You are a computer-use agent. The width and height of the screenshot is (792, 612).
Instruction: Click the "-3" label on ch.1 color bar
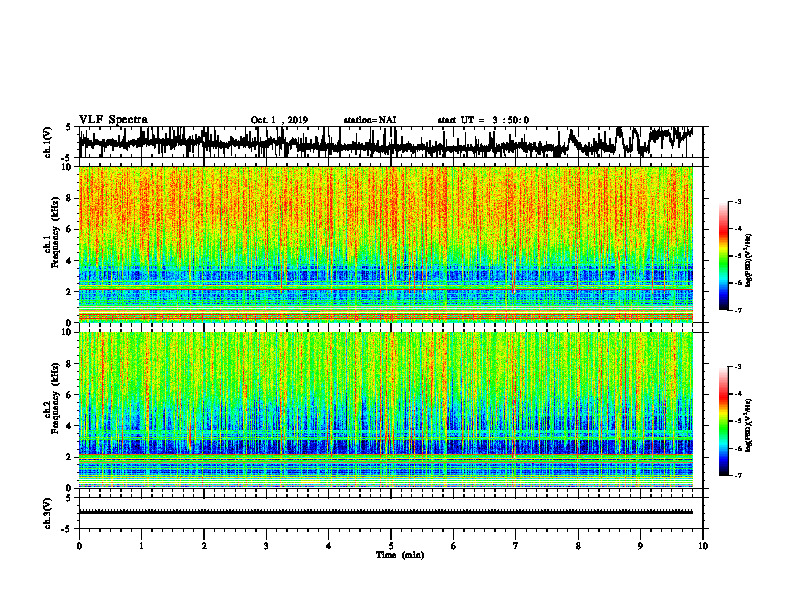(738, 202)
